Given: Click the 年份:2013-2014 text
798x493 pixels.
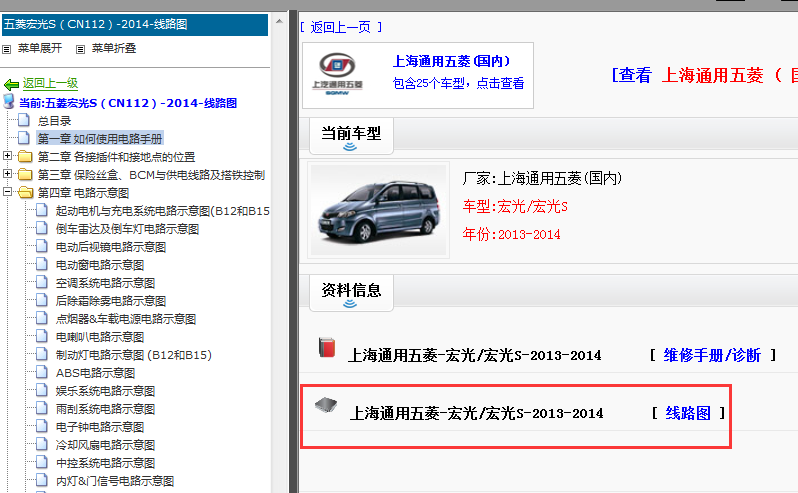Looking at the screenshot, I should [x=511, y=234].
